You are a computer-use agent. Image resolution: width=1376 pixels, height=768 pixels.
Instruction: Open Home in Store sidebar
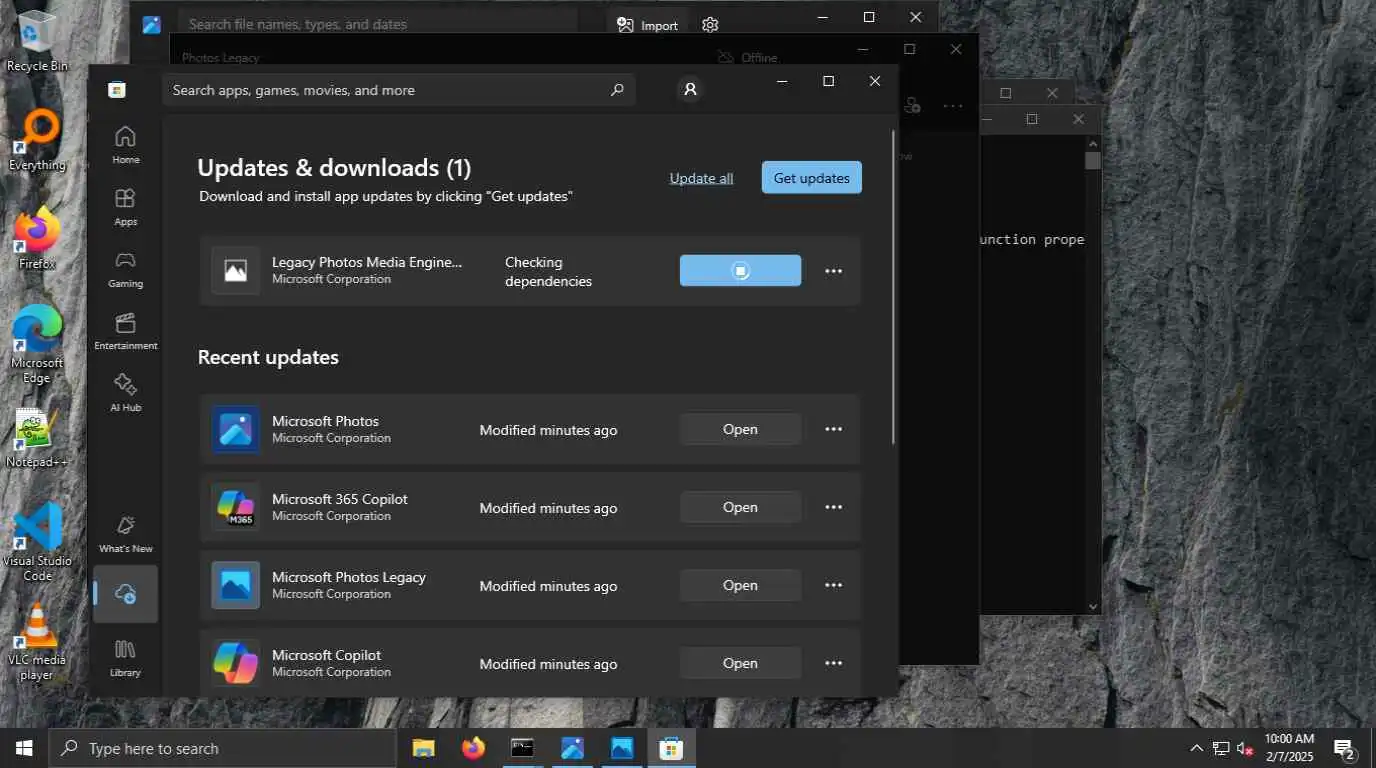pos(125,145)
